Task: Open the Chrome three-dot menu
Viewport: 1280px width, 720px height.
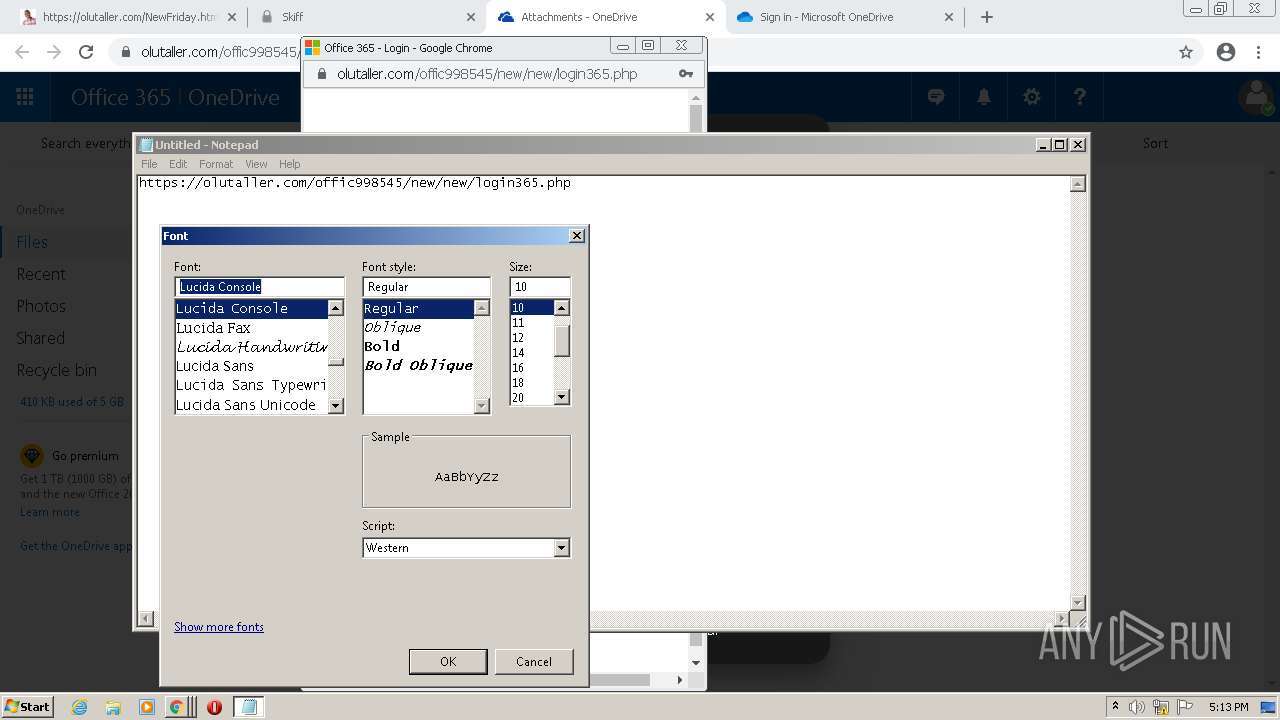Action: [1259, 52]
